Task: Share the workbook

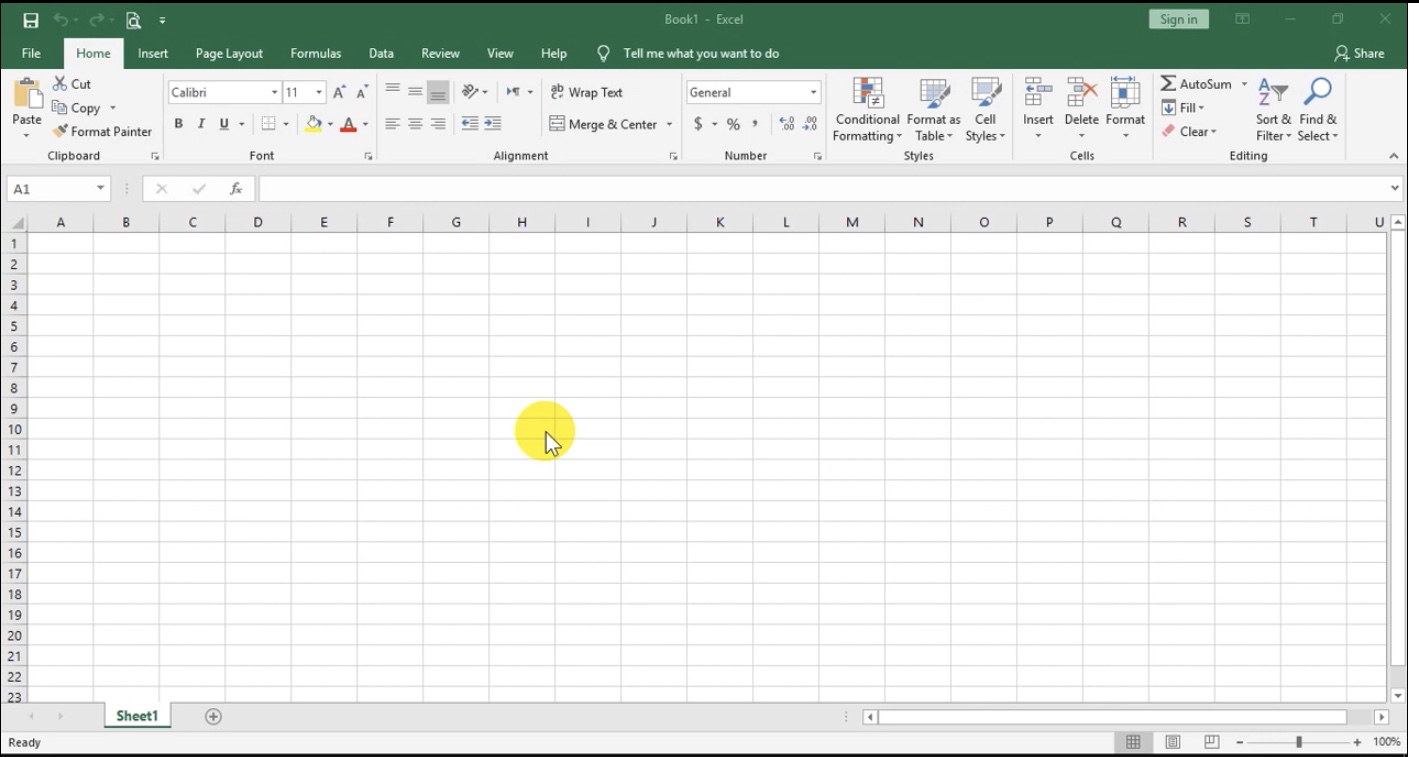Action: pyautogui.click(x=1359, y=53)
